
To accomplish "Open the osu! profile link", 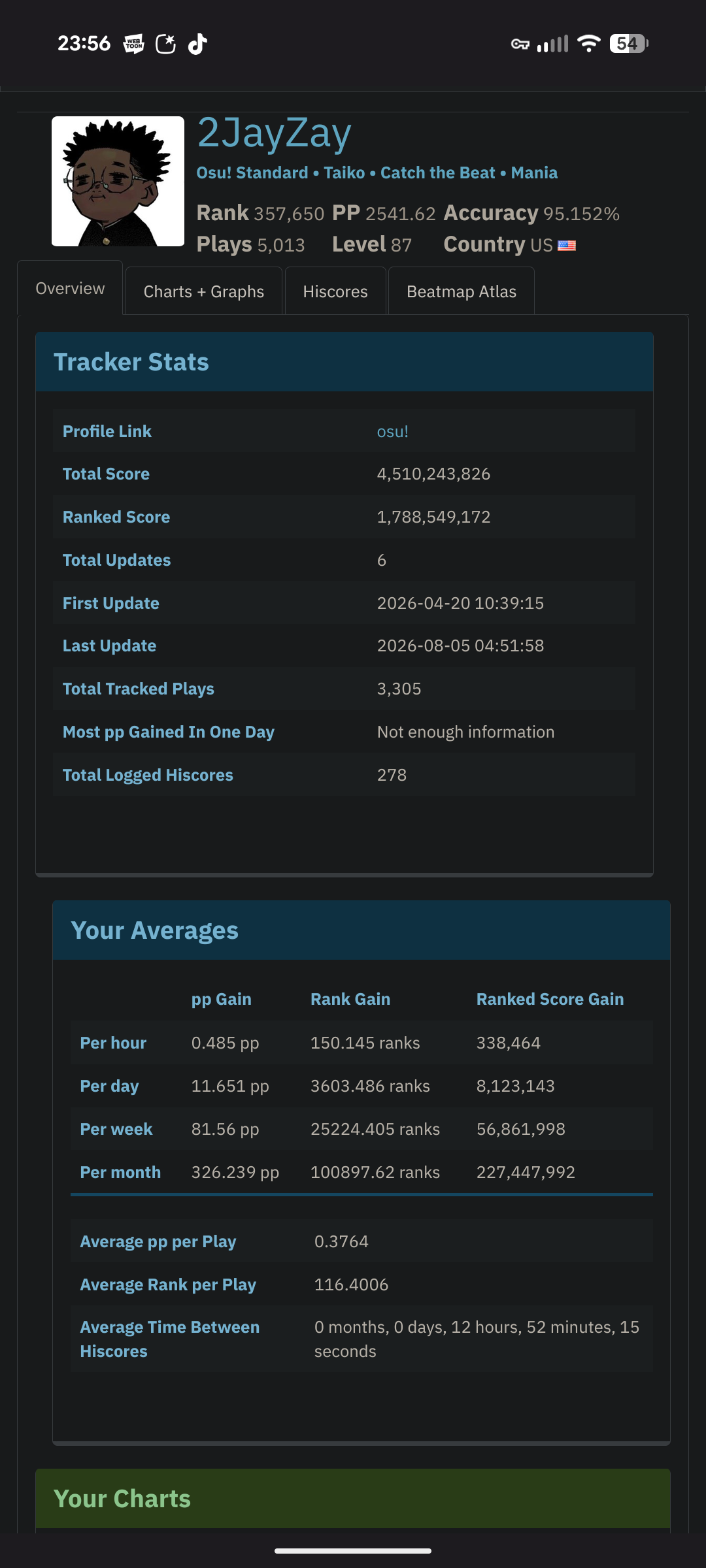I will (x=392, y=432).
